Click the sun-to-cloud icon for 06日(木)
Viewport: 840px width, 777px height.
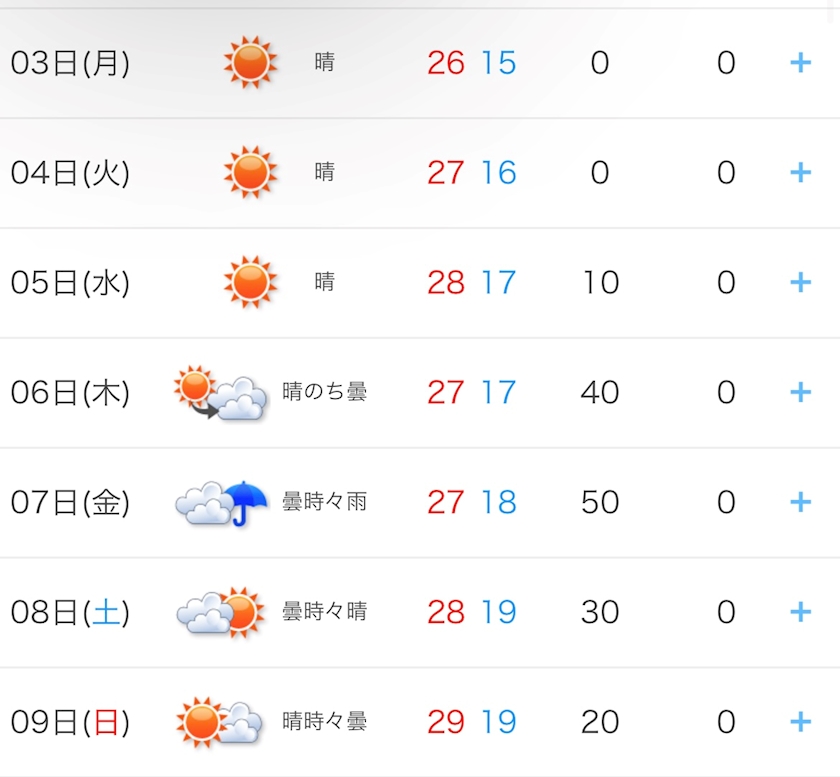coord(220,392)
